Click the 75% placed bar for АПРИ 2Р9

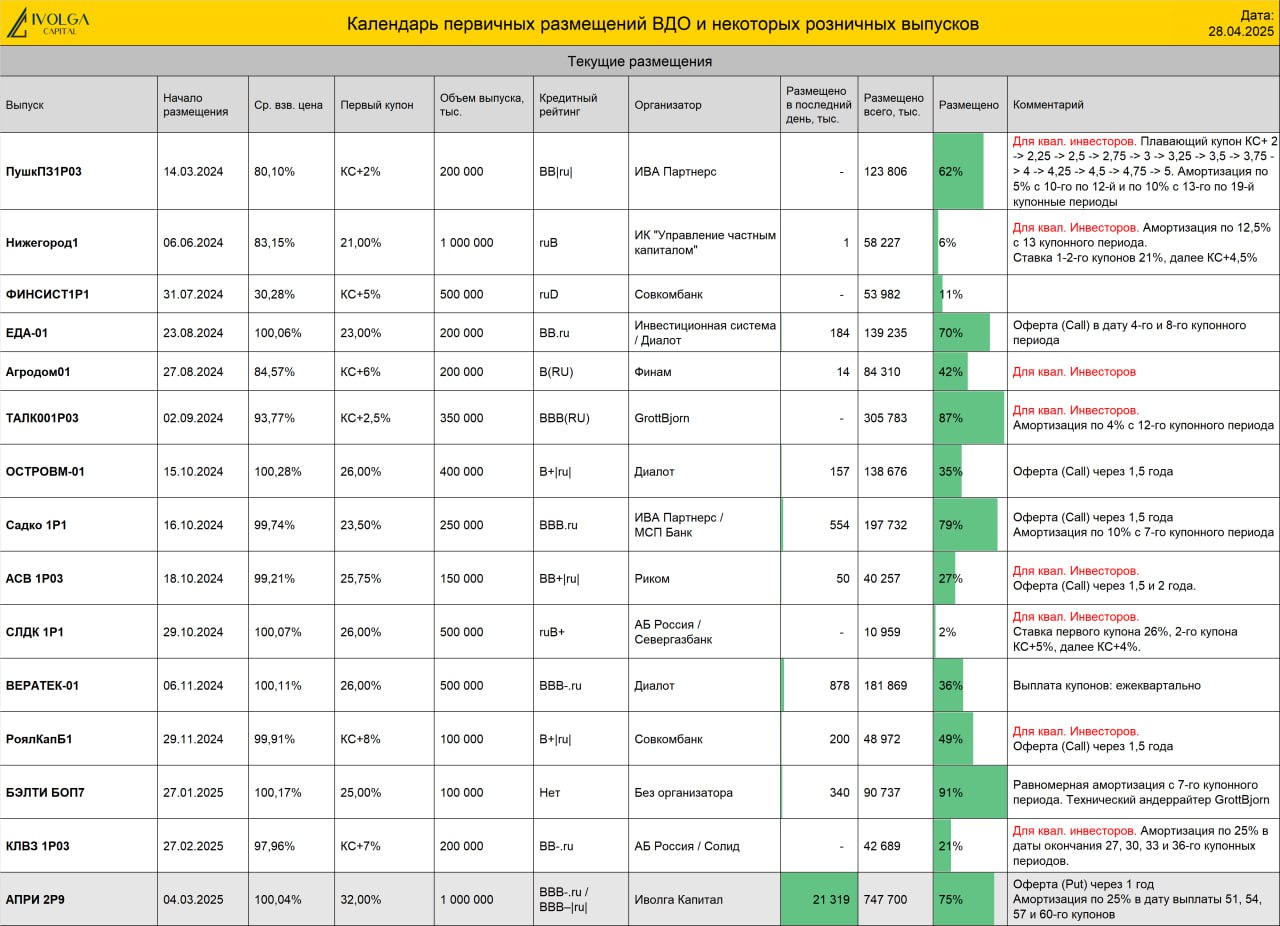click(964, 899)
